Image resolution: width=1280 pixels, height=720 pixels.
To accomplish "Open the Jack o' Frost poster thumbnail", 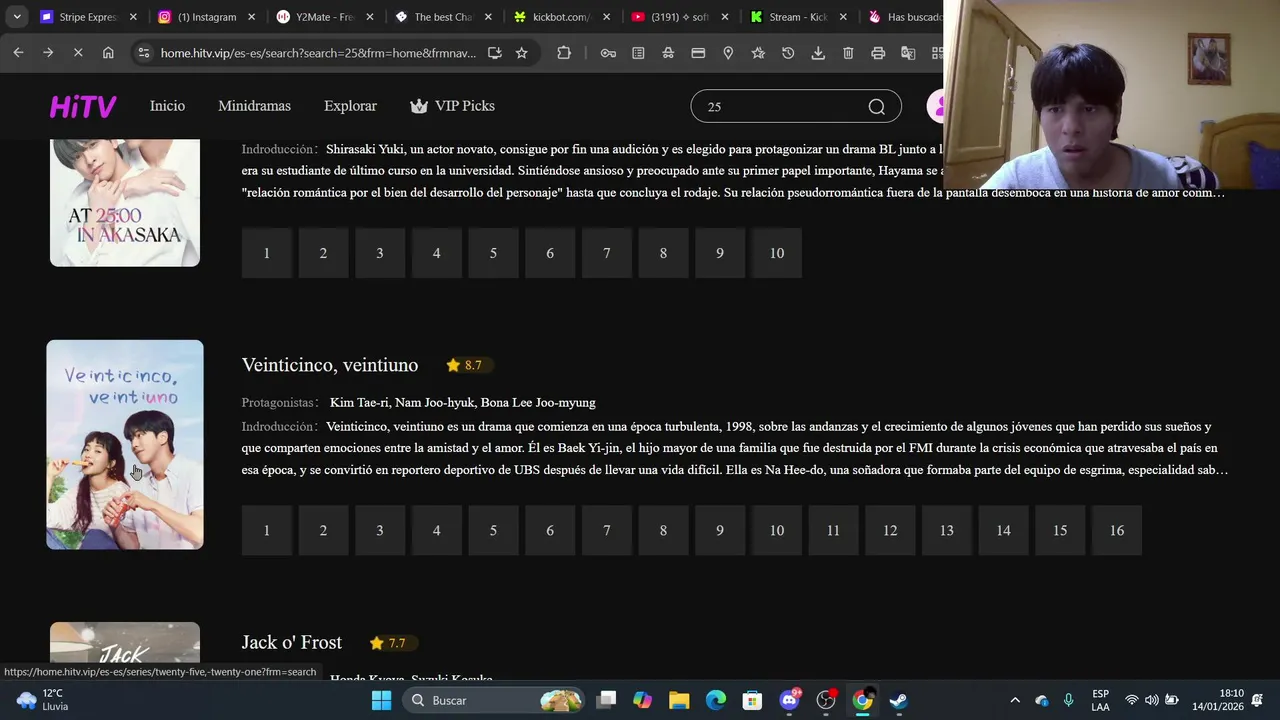I will (x=125, y=643).
